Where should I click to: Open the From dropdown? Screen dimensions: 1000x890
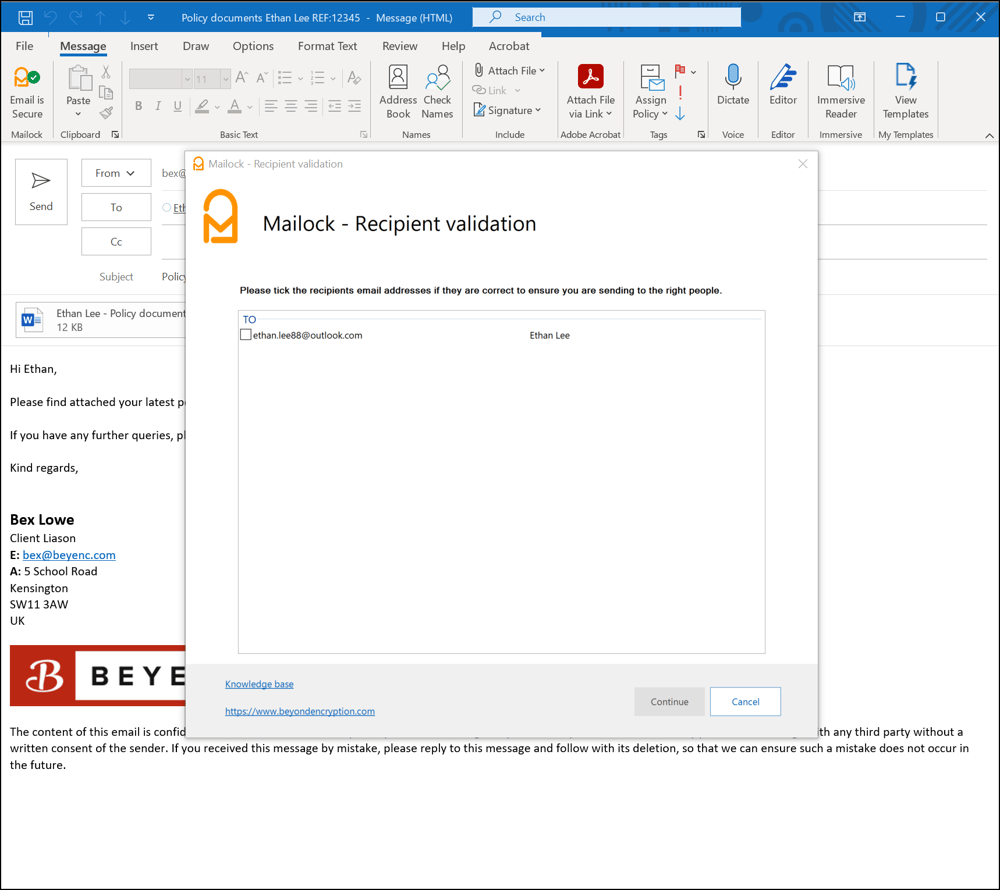point(115,172)
